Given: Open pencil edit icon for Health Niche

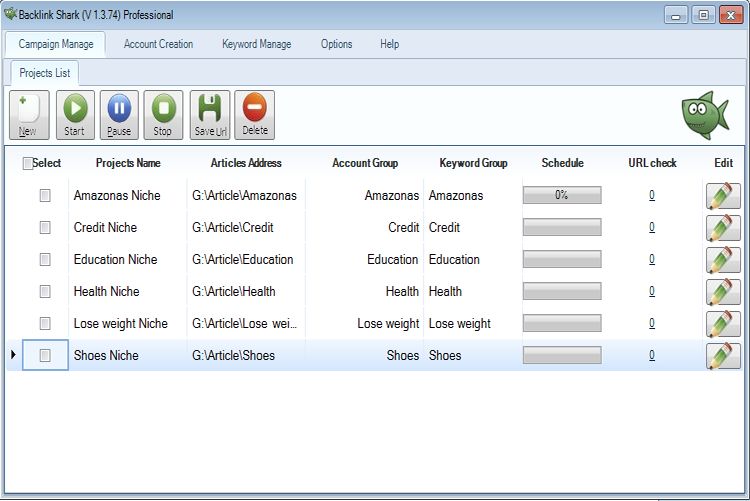Looking at the screenshot, I should [723, 291].
